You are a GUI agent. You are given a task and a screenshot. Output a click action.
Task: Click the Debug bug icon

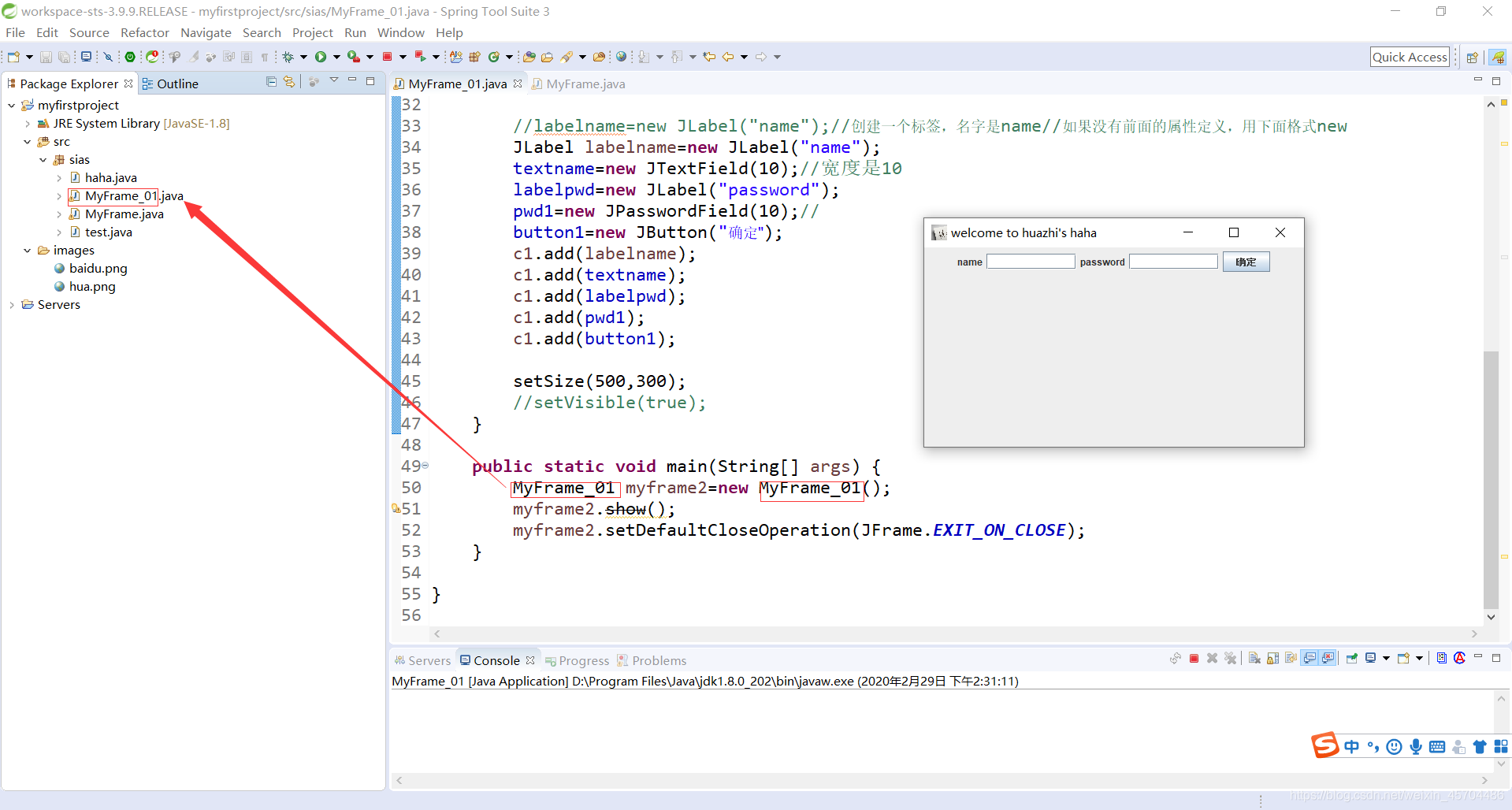point(288,57)
